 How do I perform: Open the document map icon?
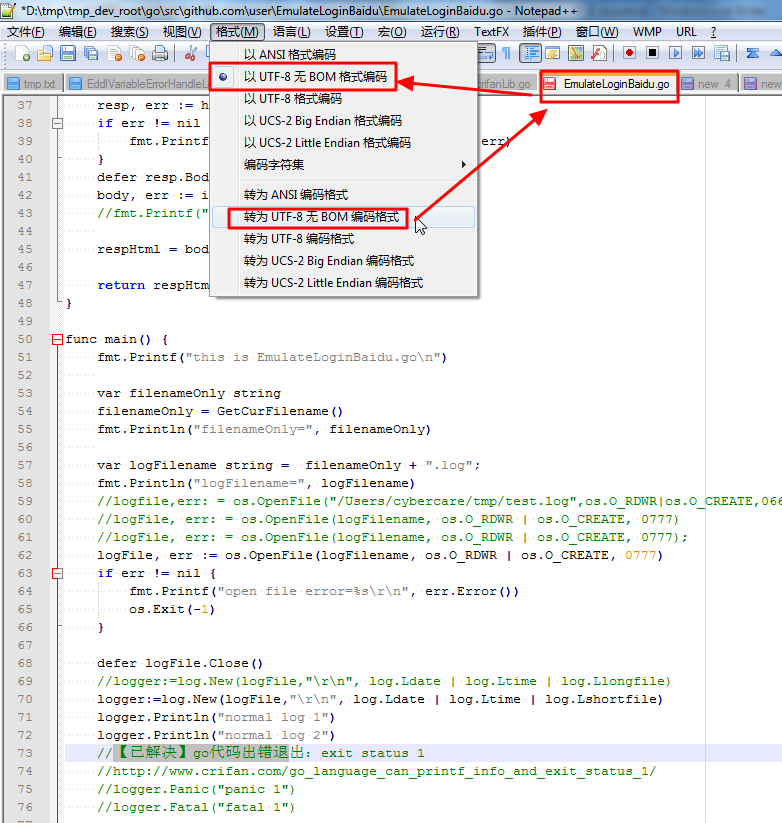point(576,53)
